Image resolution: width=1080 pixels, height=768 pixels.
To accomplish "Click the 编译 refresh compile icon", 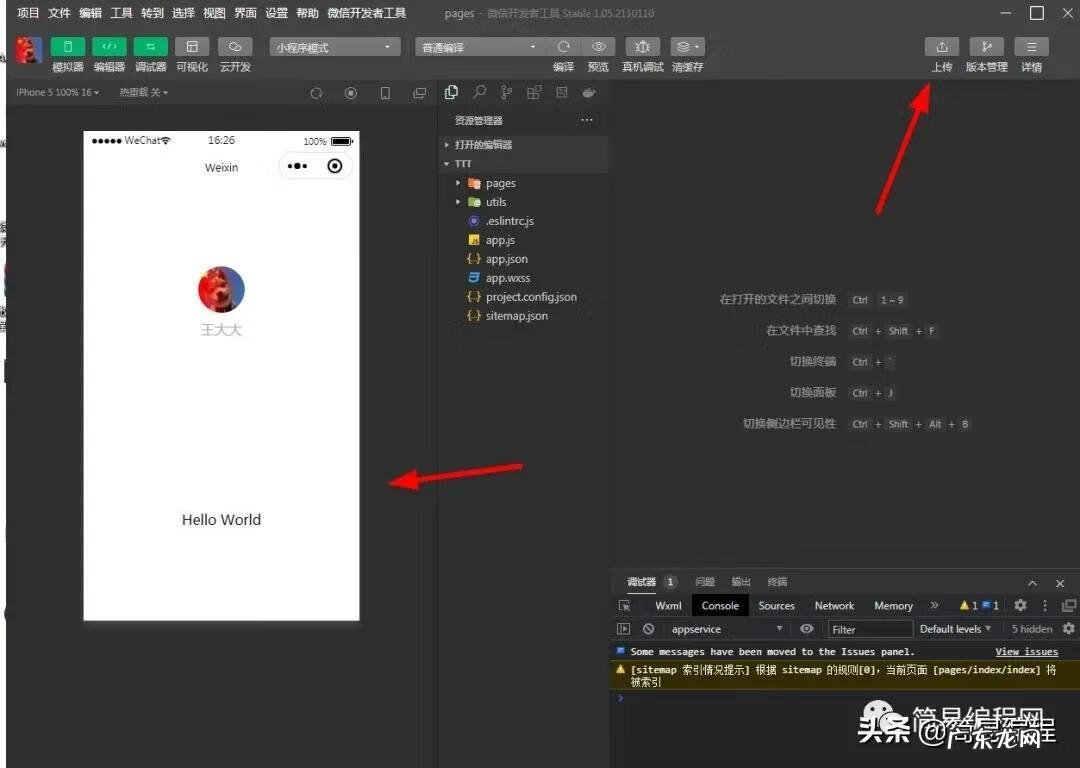I will [x=564, y=47].
